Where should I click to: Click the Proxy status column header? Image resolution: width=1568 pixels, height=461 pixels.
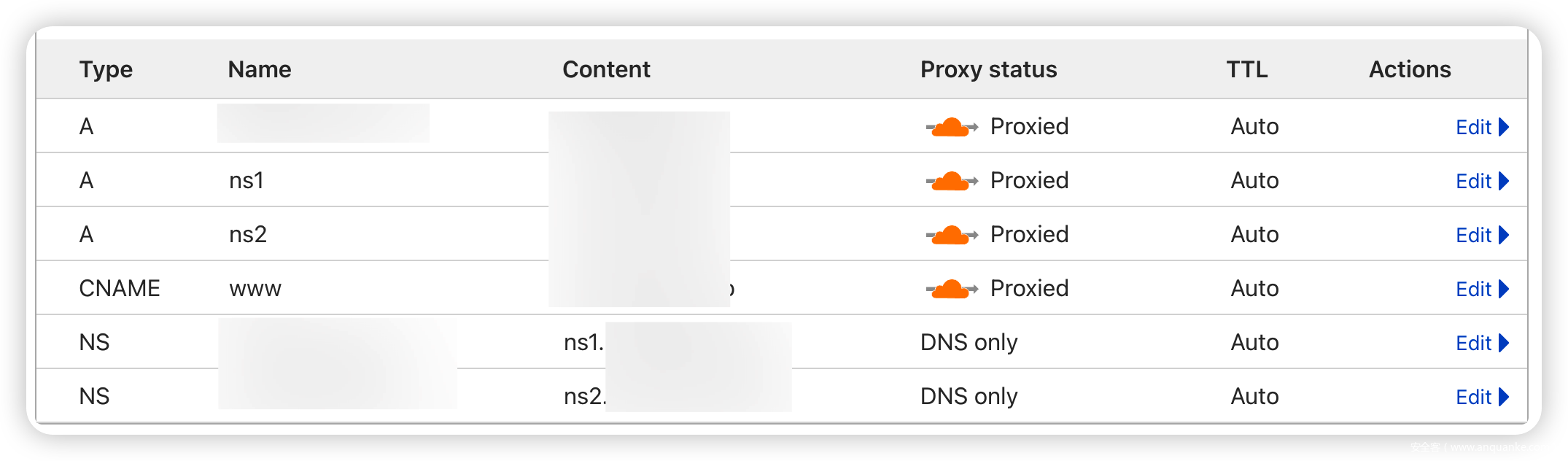(x=988, y=69)
